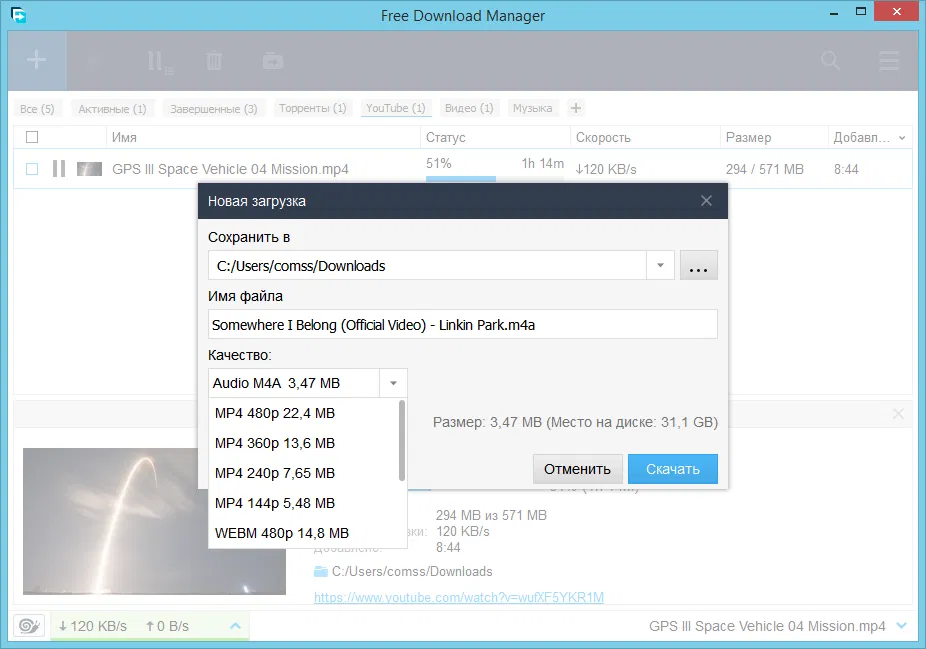This screenshot has height=649, width=926.
Task: Switch to Видео (1) tab
Action: coord(469,108)
